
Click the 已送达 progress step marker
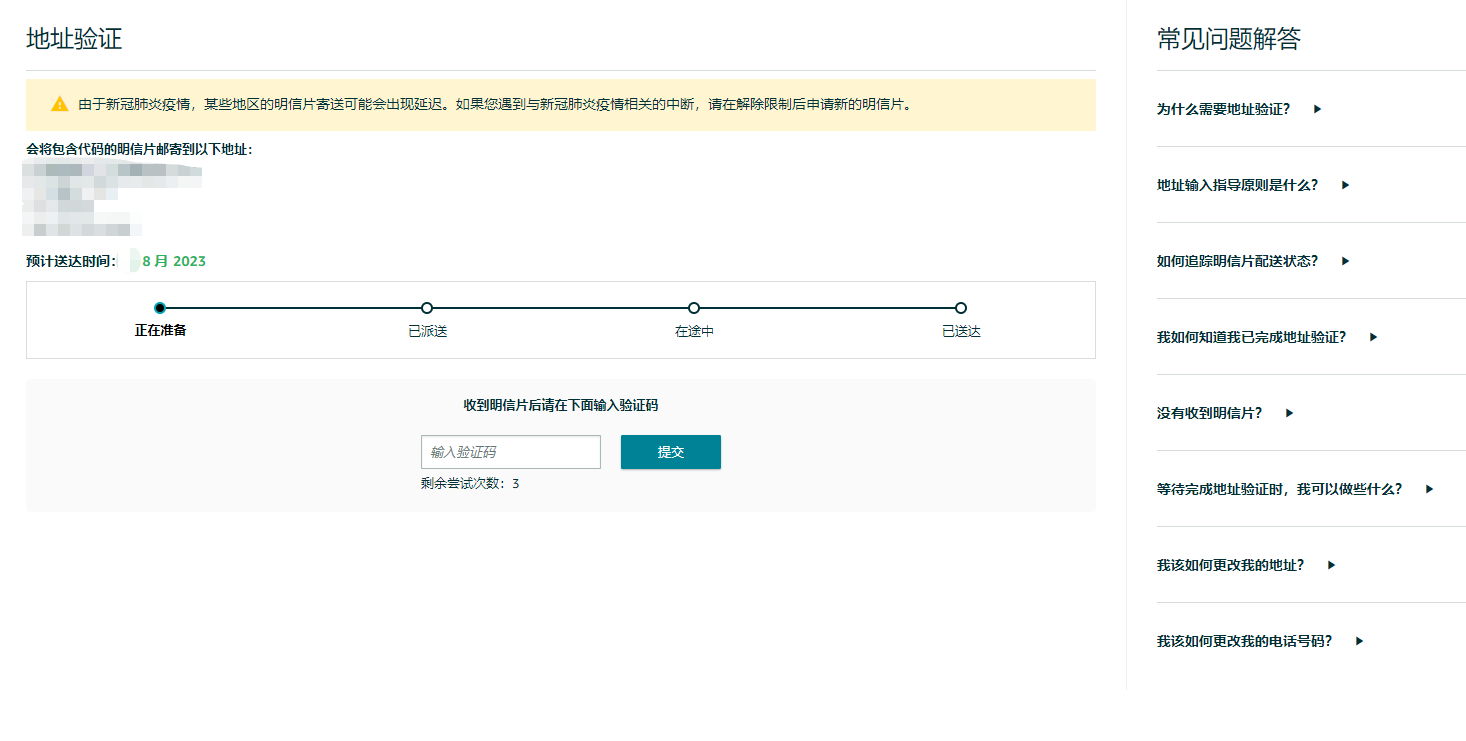[x=961, y=308]
